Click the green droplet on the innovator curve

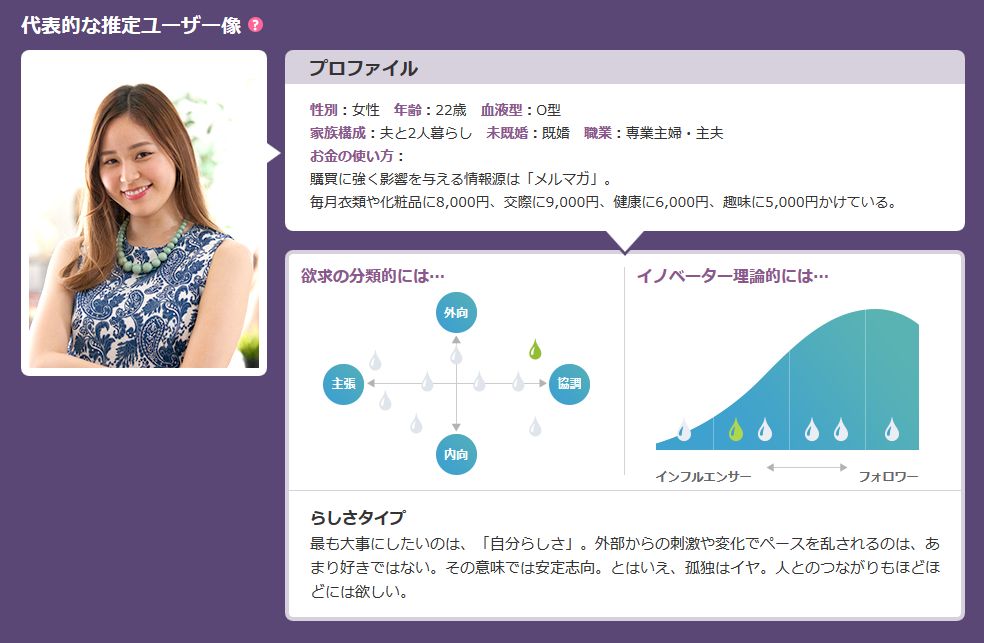[x=735, y=430]
